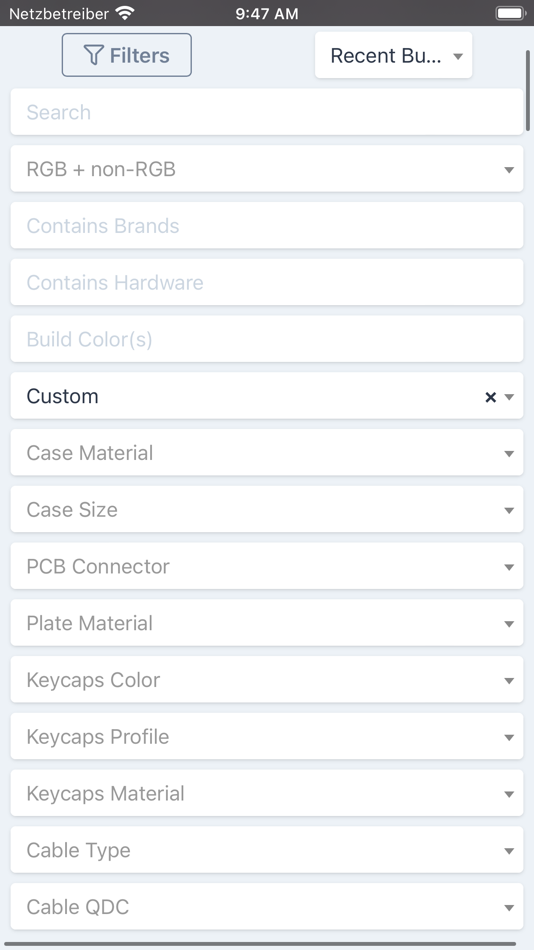Tap the Filters funnel button
The width and height of the screenshot is (534, 950).
(x=127, y=55)
